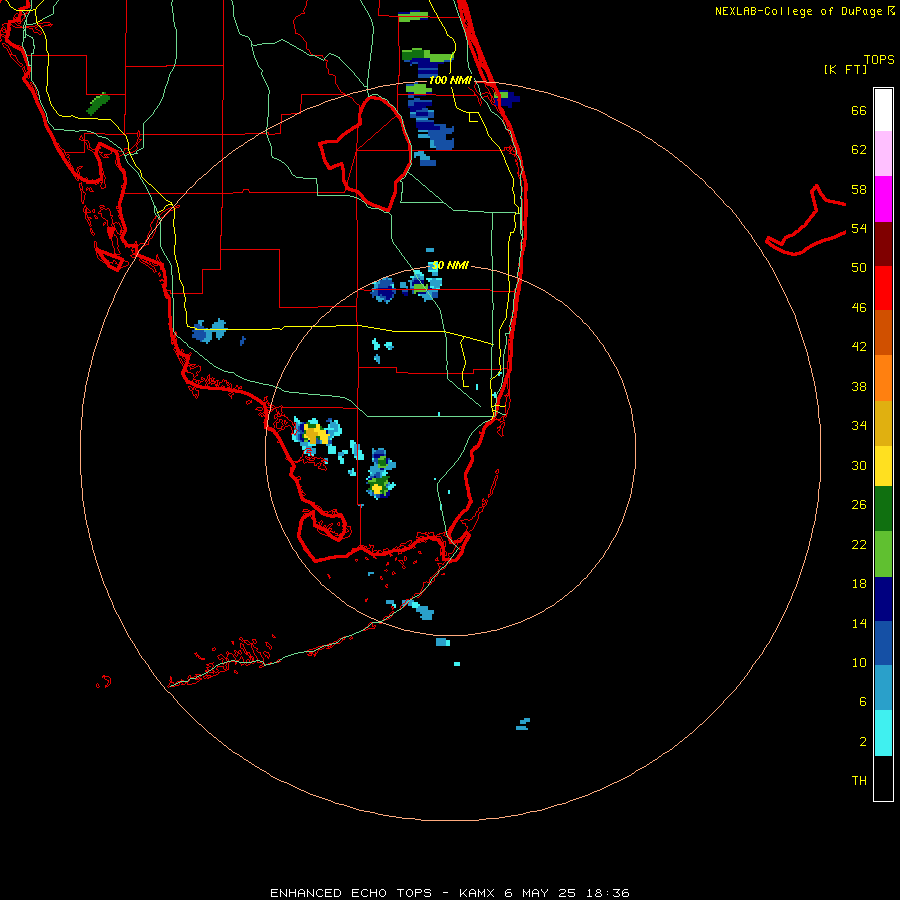Click the 26 legend value
The height and width of the screenshot is (900, 900).
pyautogui.click(x=859, y=505)
